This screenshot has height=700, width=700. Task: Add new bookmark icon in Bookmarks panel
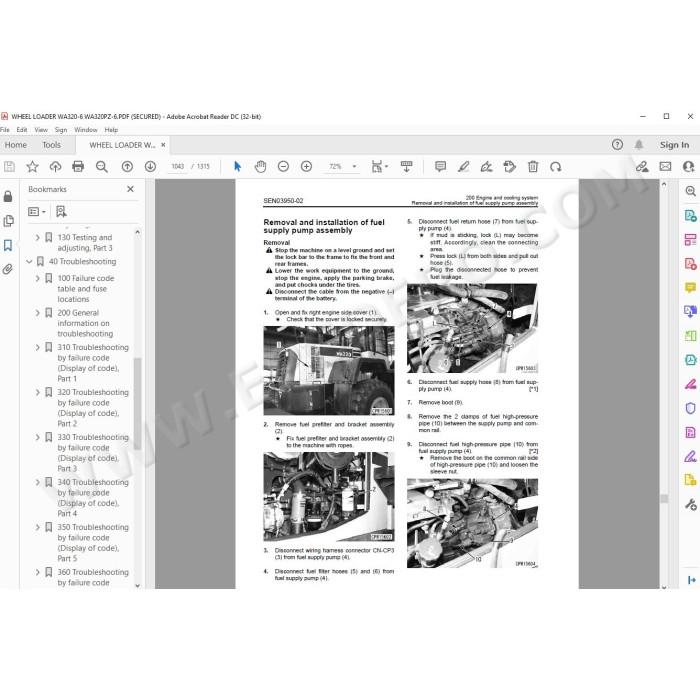(61, 212)
